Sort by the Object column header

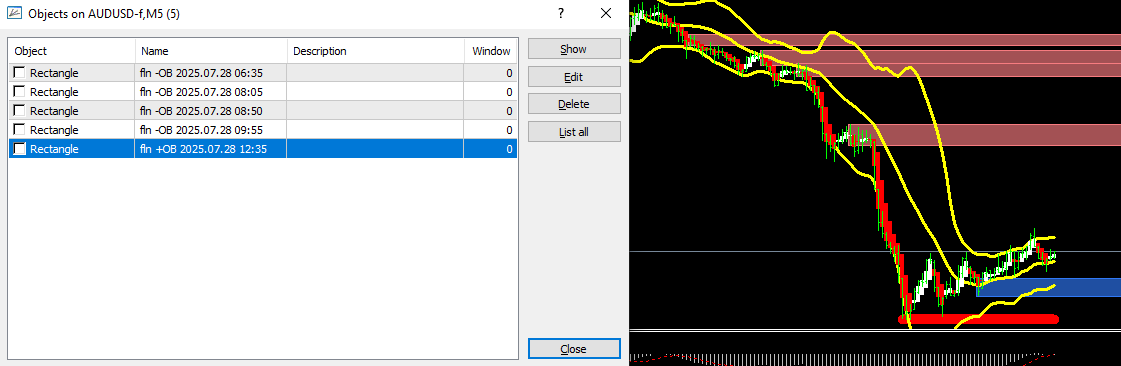(x=71, y=51)
